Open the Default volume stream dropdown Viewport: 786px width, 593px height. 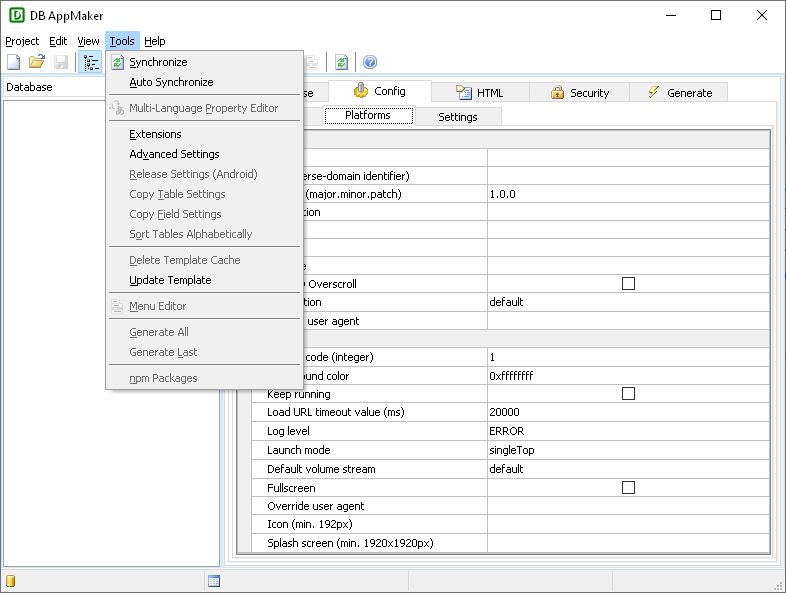tap(627, 469)
